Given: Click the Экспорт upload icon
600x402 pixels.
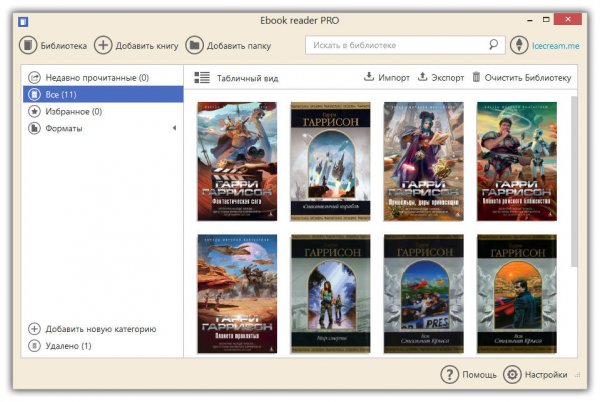Looking at the screenshot, I should coord(422,77).
